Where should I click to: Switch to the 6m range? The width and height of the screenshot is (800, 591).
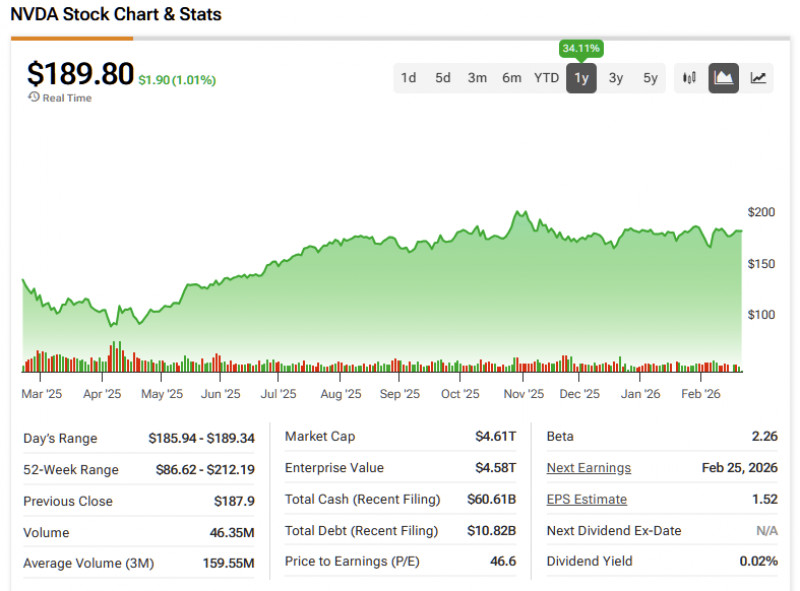pyautogui.click(x=511, y=78)
